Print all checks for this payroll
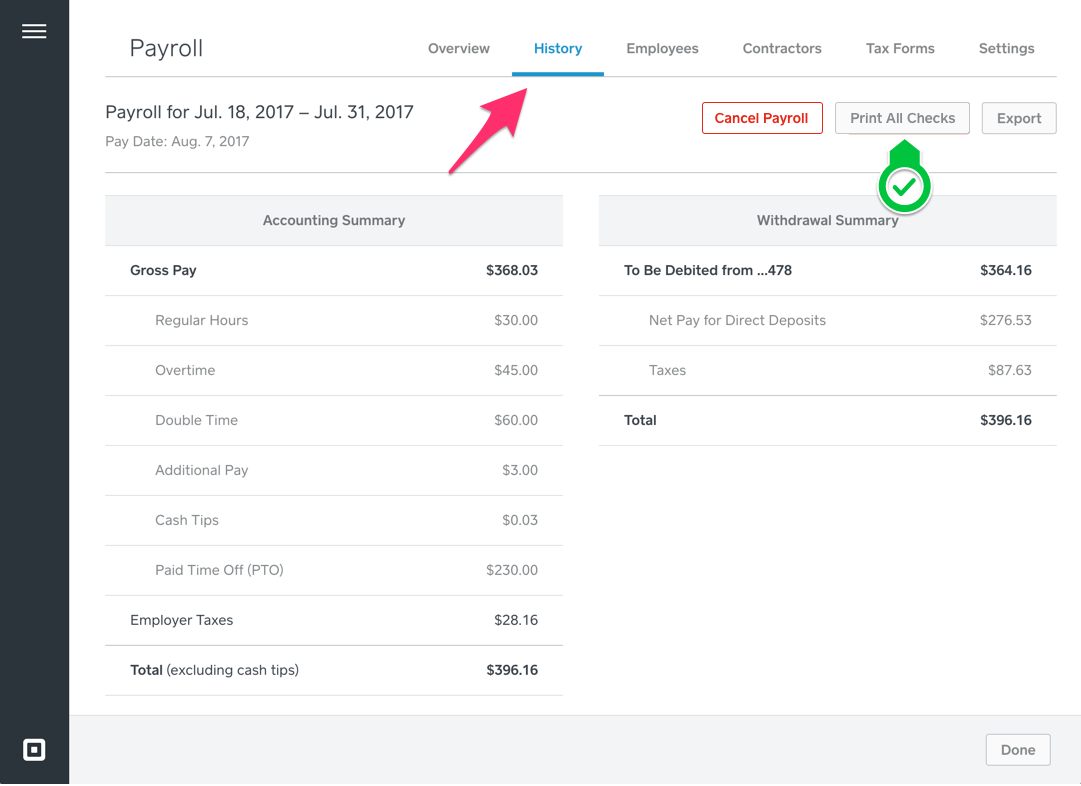Viewport: 1081px width, 786px height. 902,117
